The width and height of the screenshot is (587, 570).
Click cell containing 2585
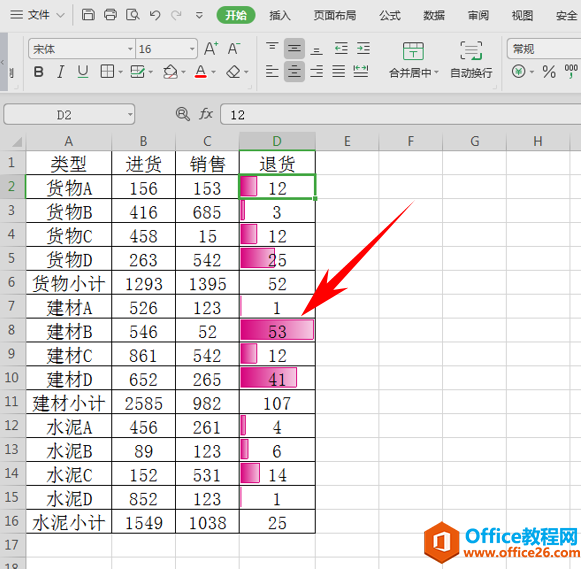(144, 402)
